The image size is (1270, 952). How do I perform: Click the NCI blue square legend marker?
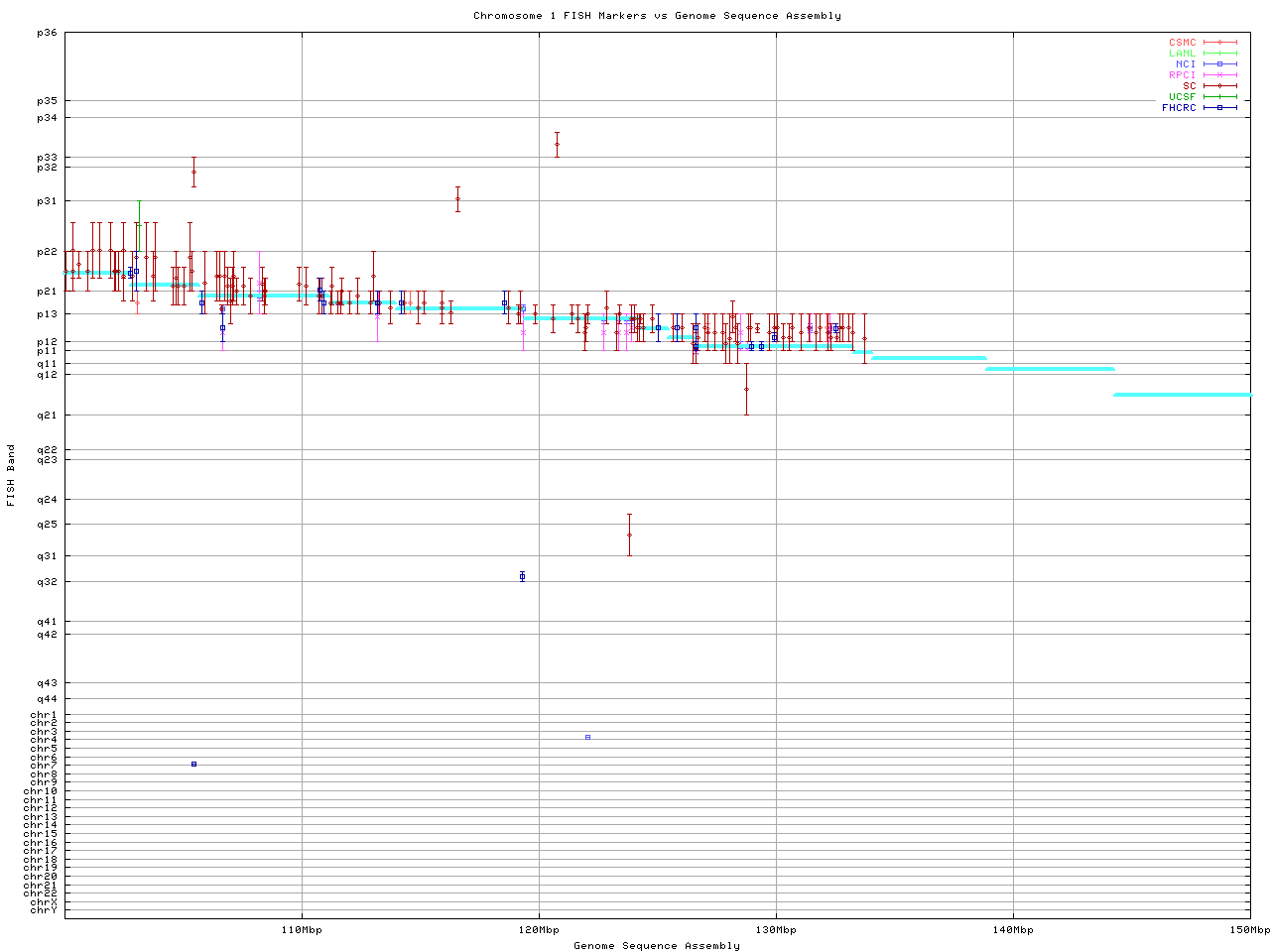tap(1219, 64)
